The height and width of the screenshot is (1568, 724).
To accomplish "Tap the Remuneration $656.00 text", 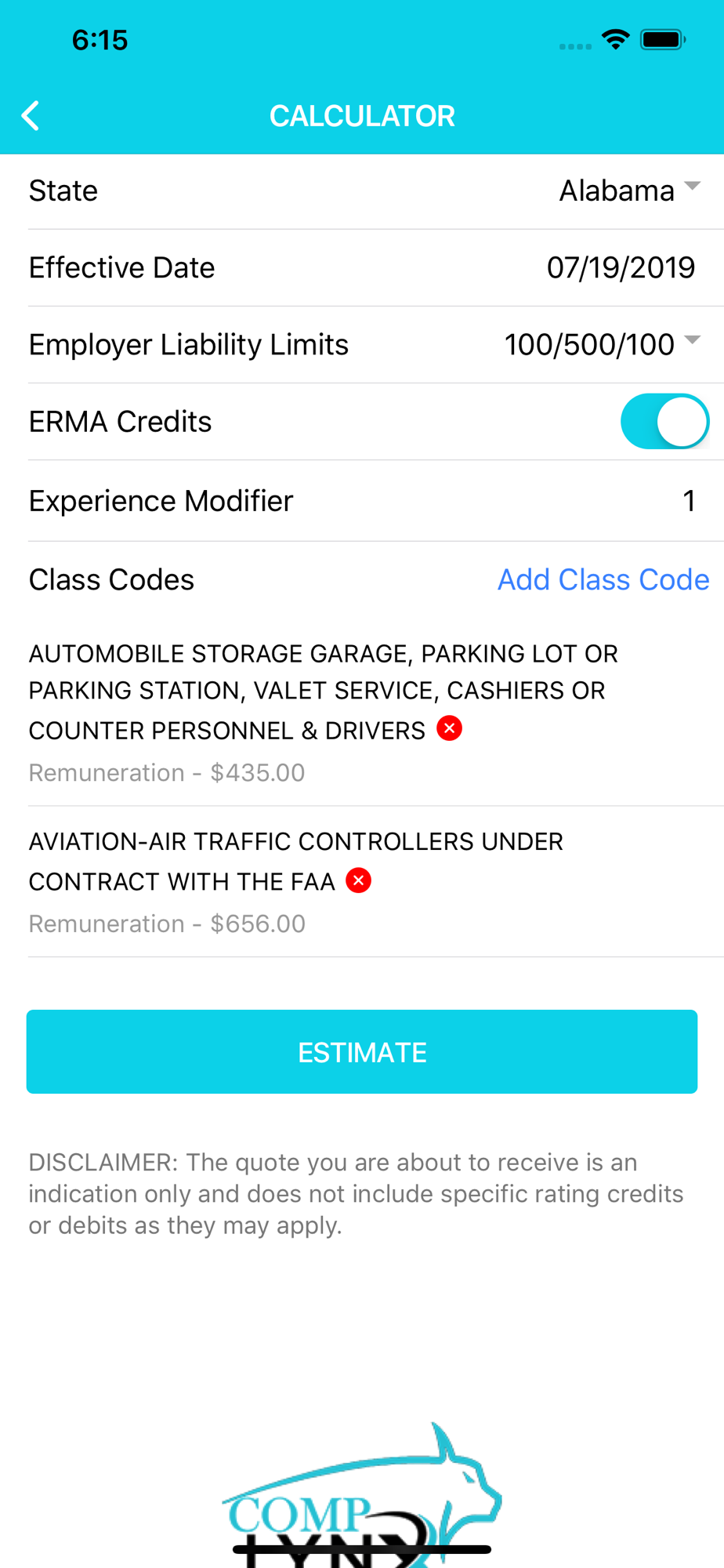I will pyautogui.click(x=167, y=924).
